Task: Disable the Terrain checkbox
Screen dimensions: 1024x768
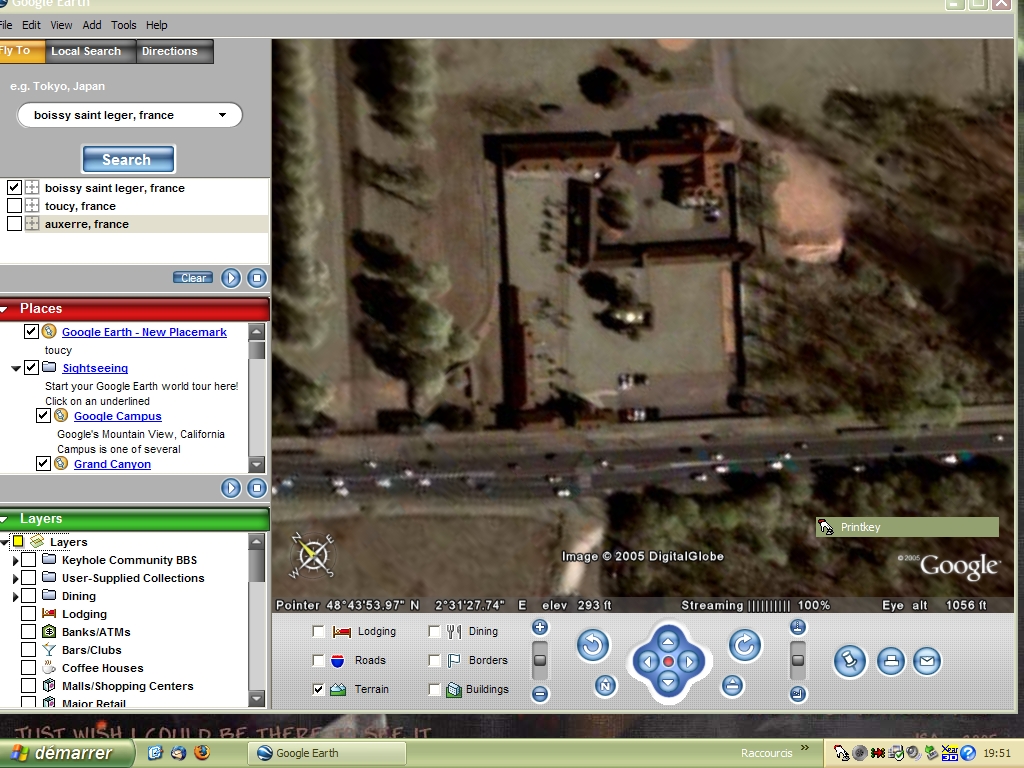Action: coord(318,689)
